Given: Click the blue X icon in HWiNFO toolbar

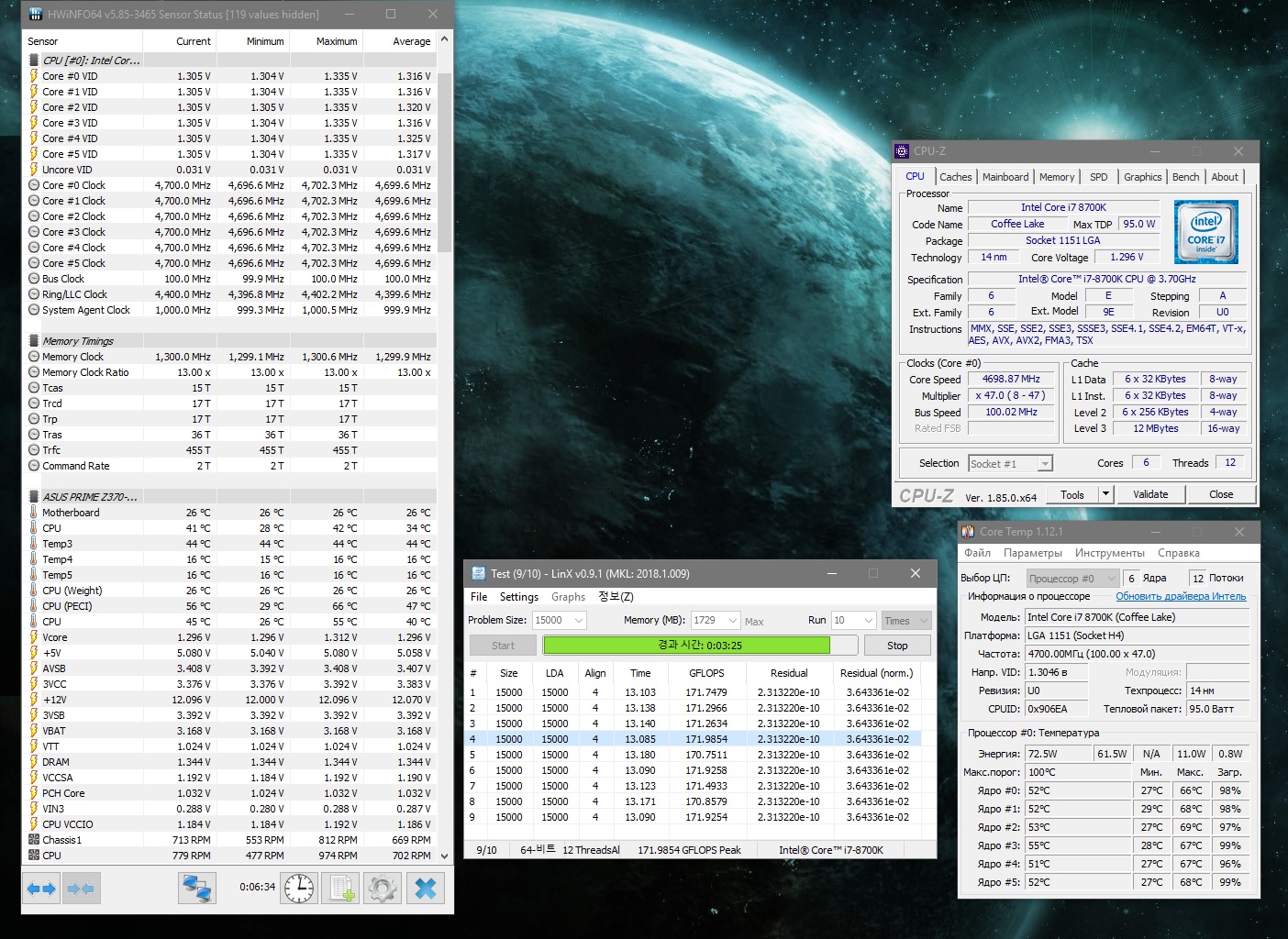Looking at the screenshot, I should (425, 888).
